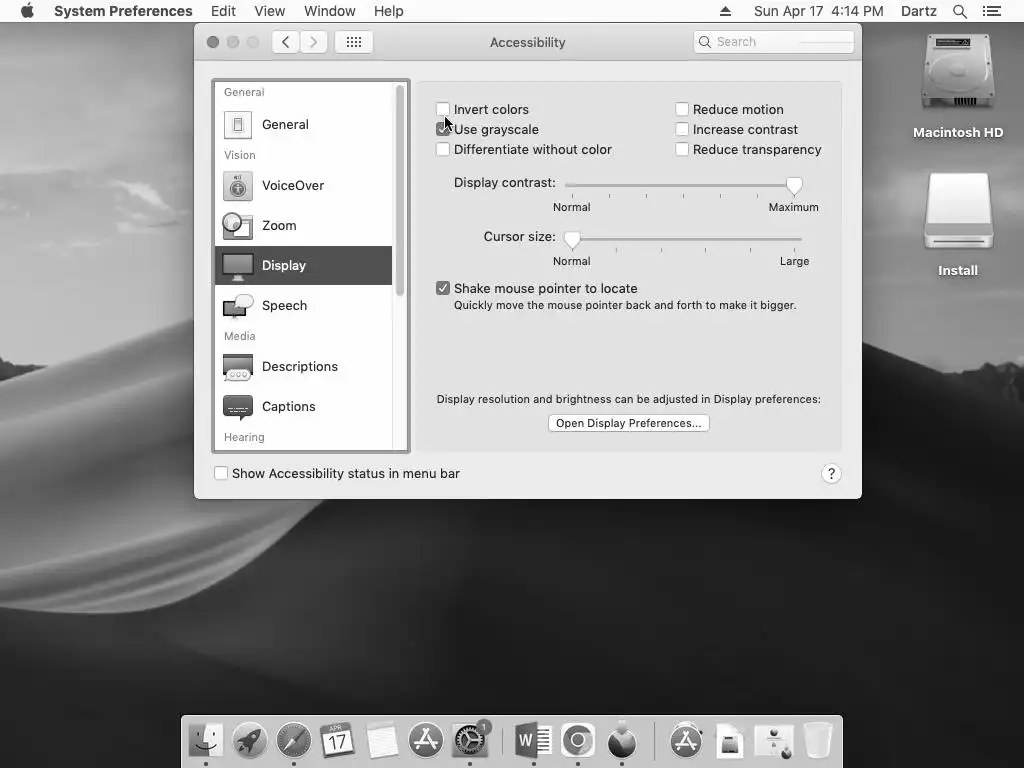The width and height of the screenshot is (1024, 768).
Task: Click the sidebar scrollbar
Action: (400, 190)
